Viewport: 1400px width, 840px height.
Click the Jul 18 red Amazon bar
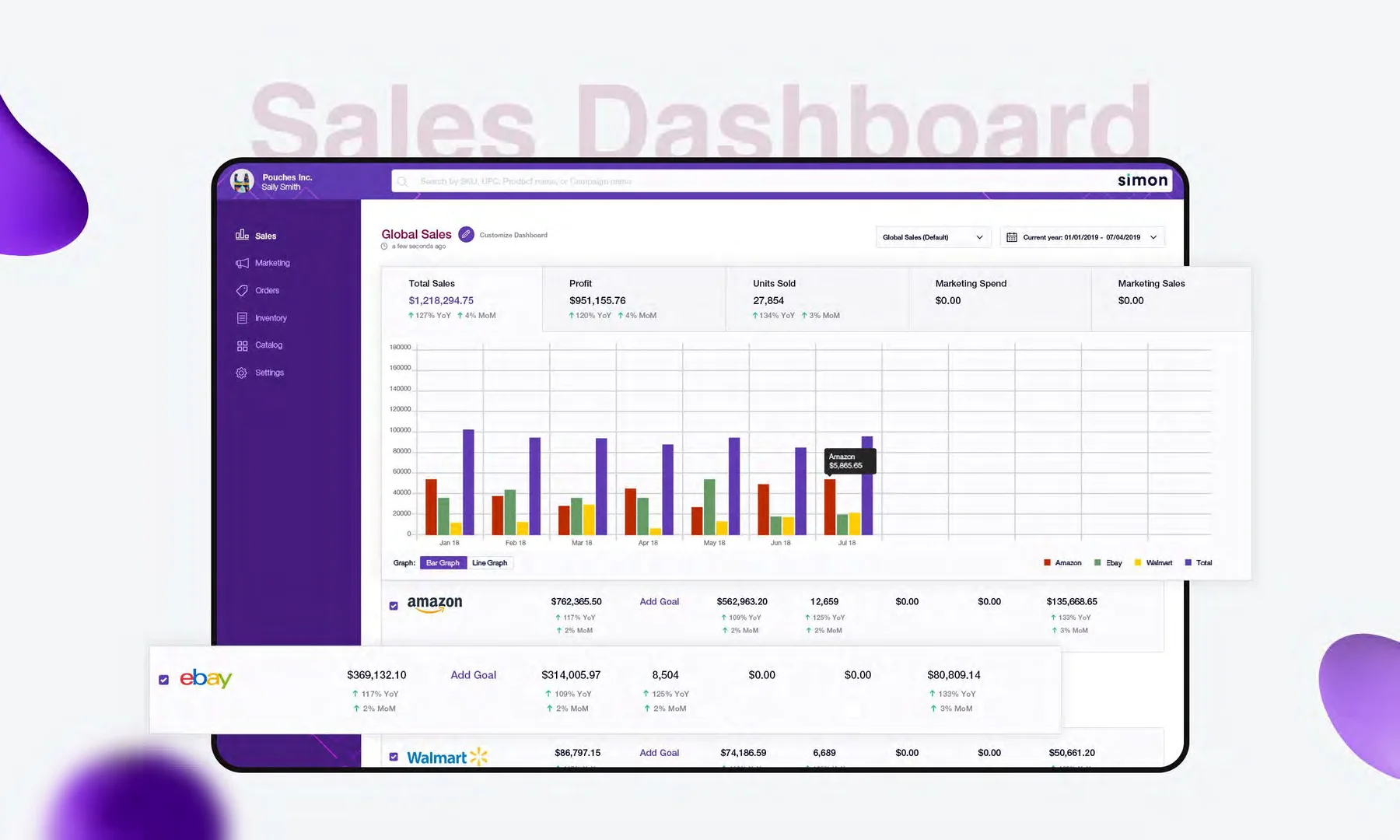[830, 507]
